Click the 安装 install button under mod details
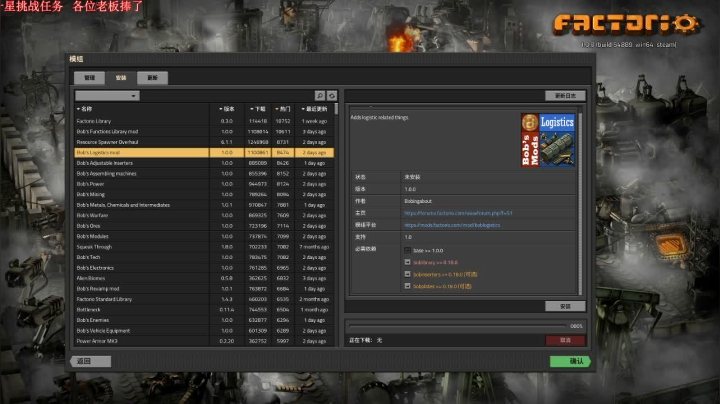The height and width of the screenshot is (404, 720). tap(565, 306)
